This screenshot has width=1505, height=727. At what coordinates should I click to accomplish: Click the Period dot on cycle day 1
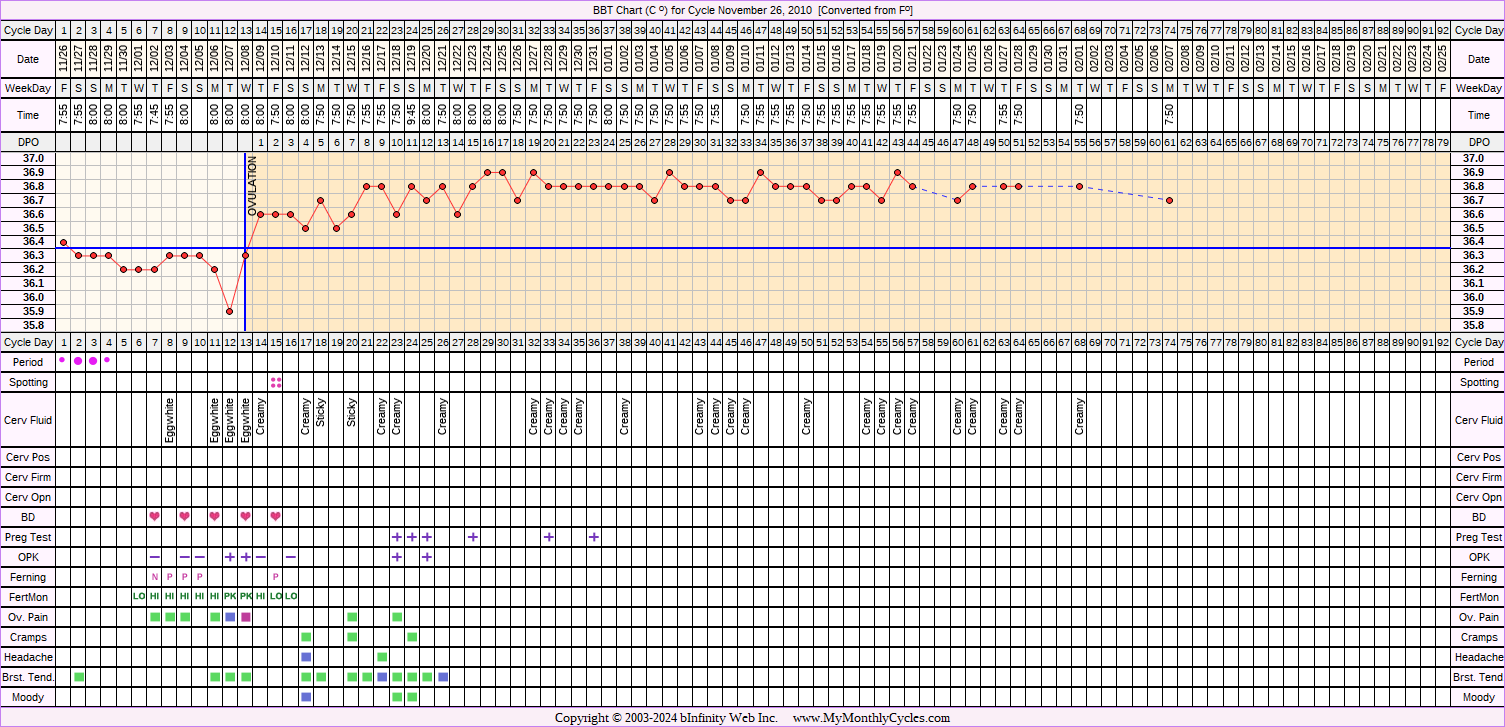pos(63,361)
